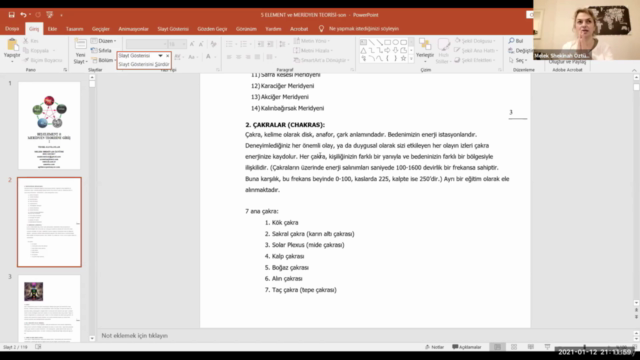640x360 pixels.
Task: Open Seç selection dropdown
Action: tap(518, 60)
